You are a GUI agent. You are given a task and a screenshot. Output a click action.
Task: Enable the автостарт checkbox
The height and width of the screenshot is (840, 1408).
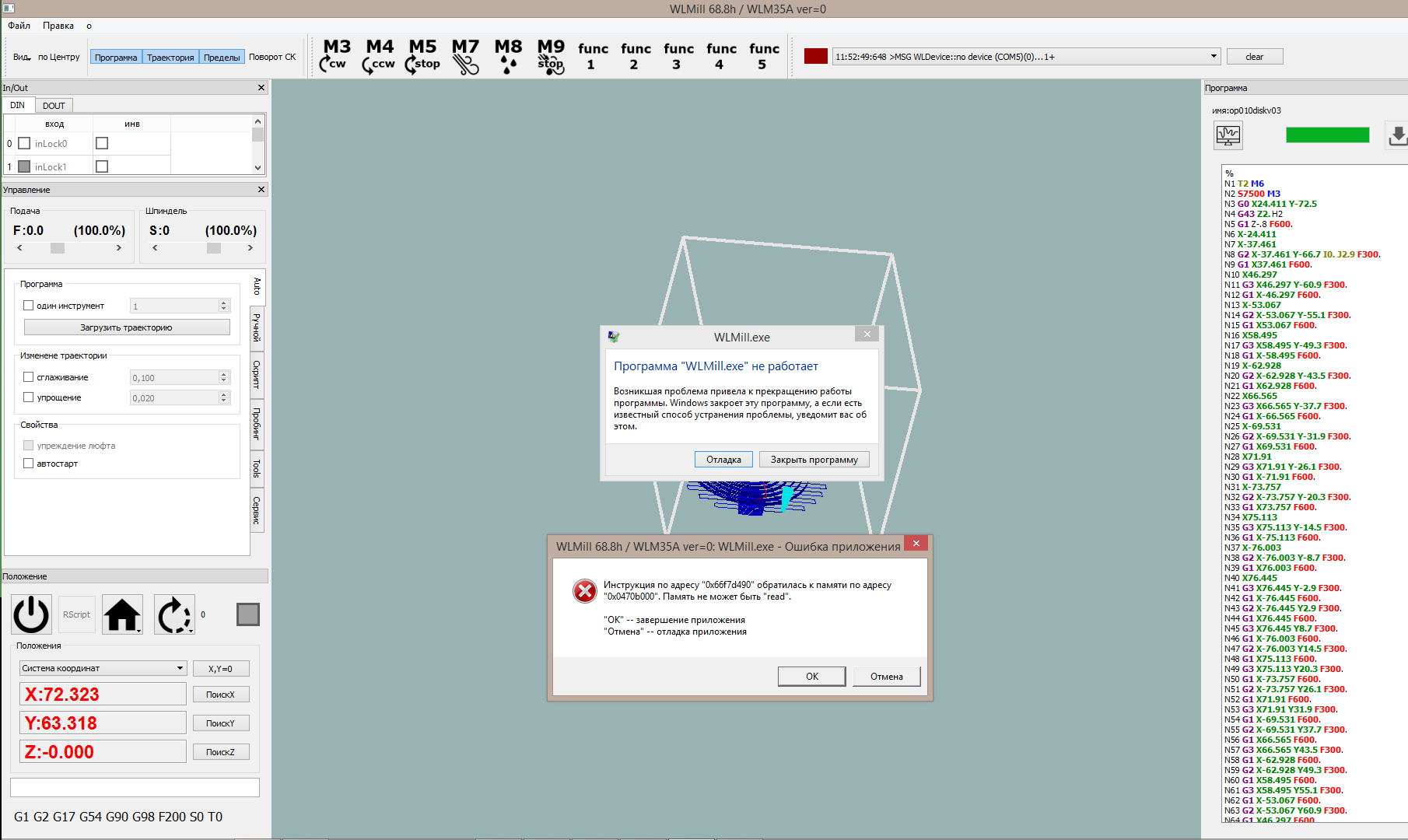(28, 464)
